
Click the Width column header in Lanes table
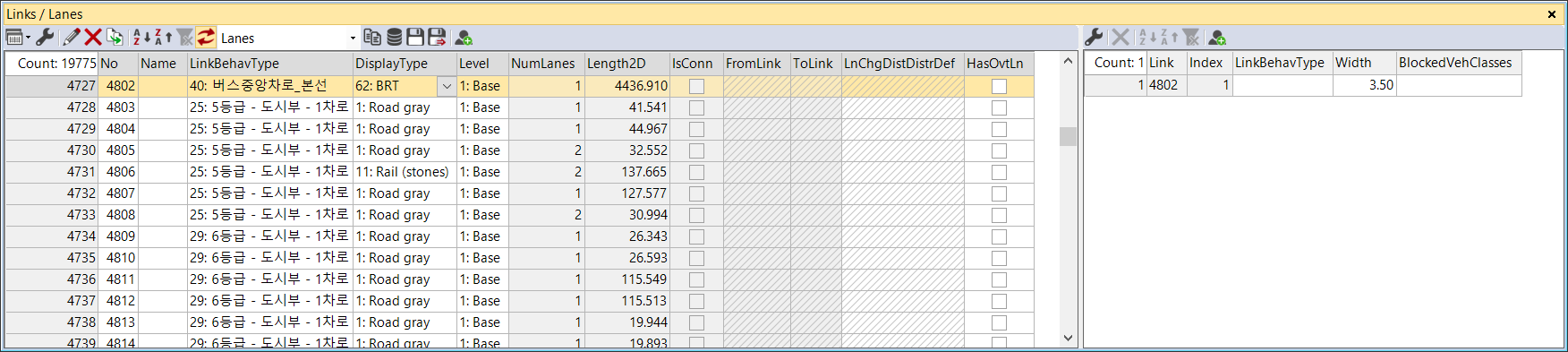click(1364, 63)
